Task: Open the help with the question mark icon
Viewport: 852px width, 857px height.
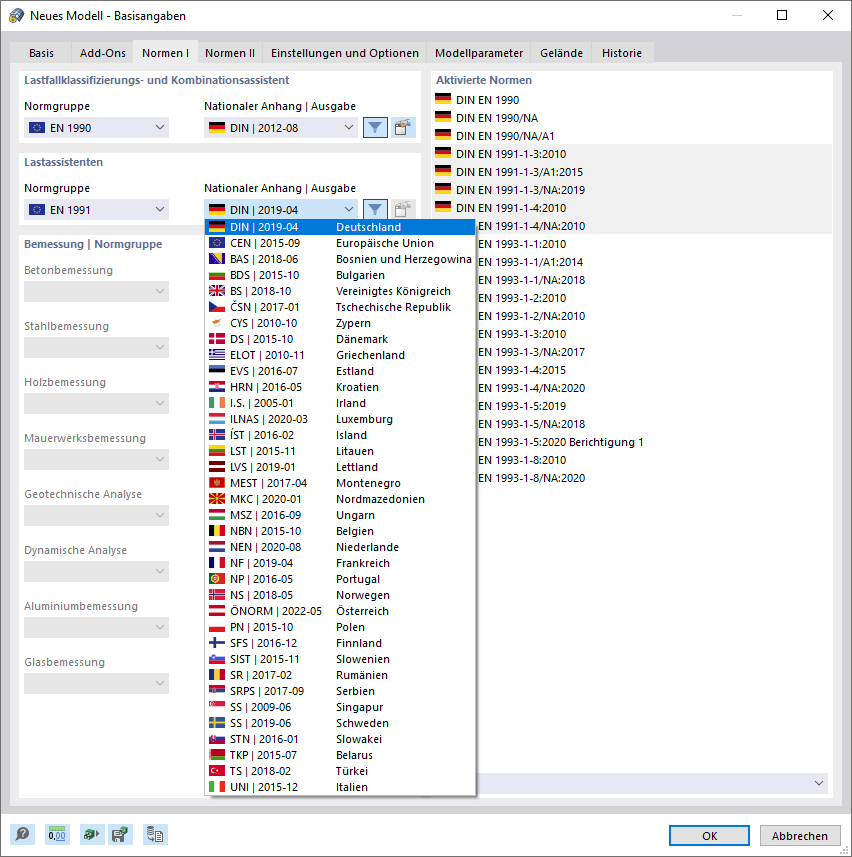Action: [x=22, y=834]
